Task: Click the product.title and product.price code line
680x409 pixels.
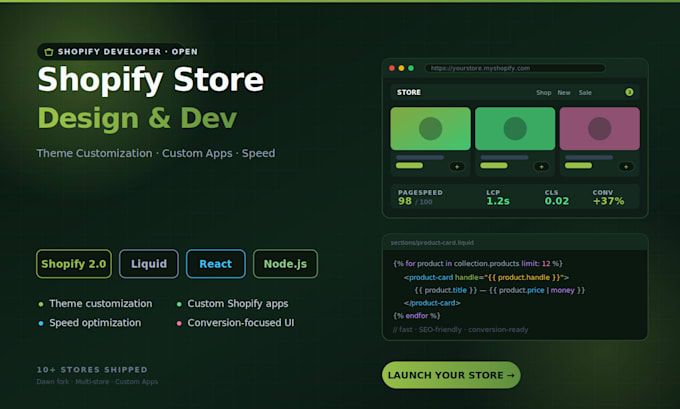Action: coord(500,290)
